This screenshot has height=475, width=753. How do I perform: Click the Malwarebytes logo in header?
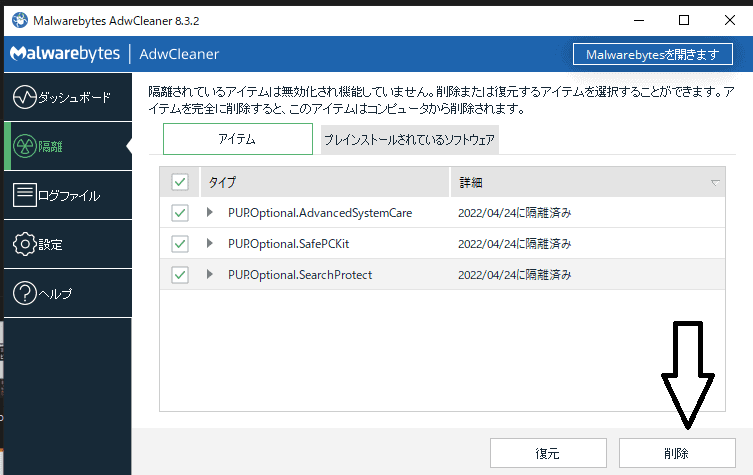pos(65,53)
